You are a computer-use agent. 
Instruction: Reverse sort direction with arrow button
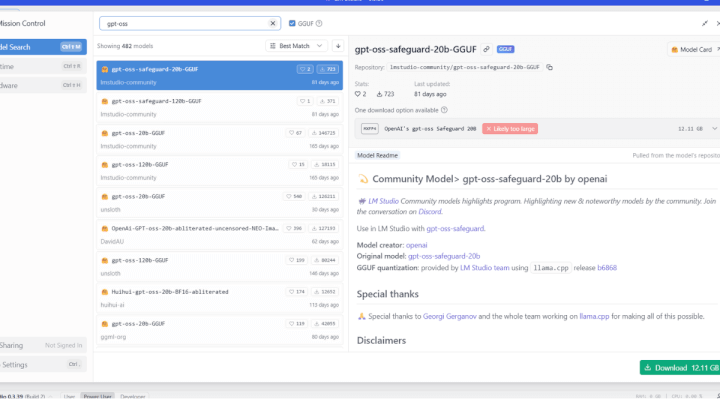click(338, 46)
